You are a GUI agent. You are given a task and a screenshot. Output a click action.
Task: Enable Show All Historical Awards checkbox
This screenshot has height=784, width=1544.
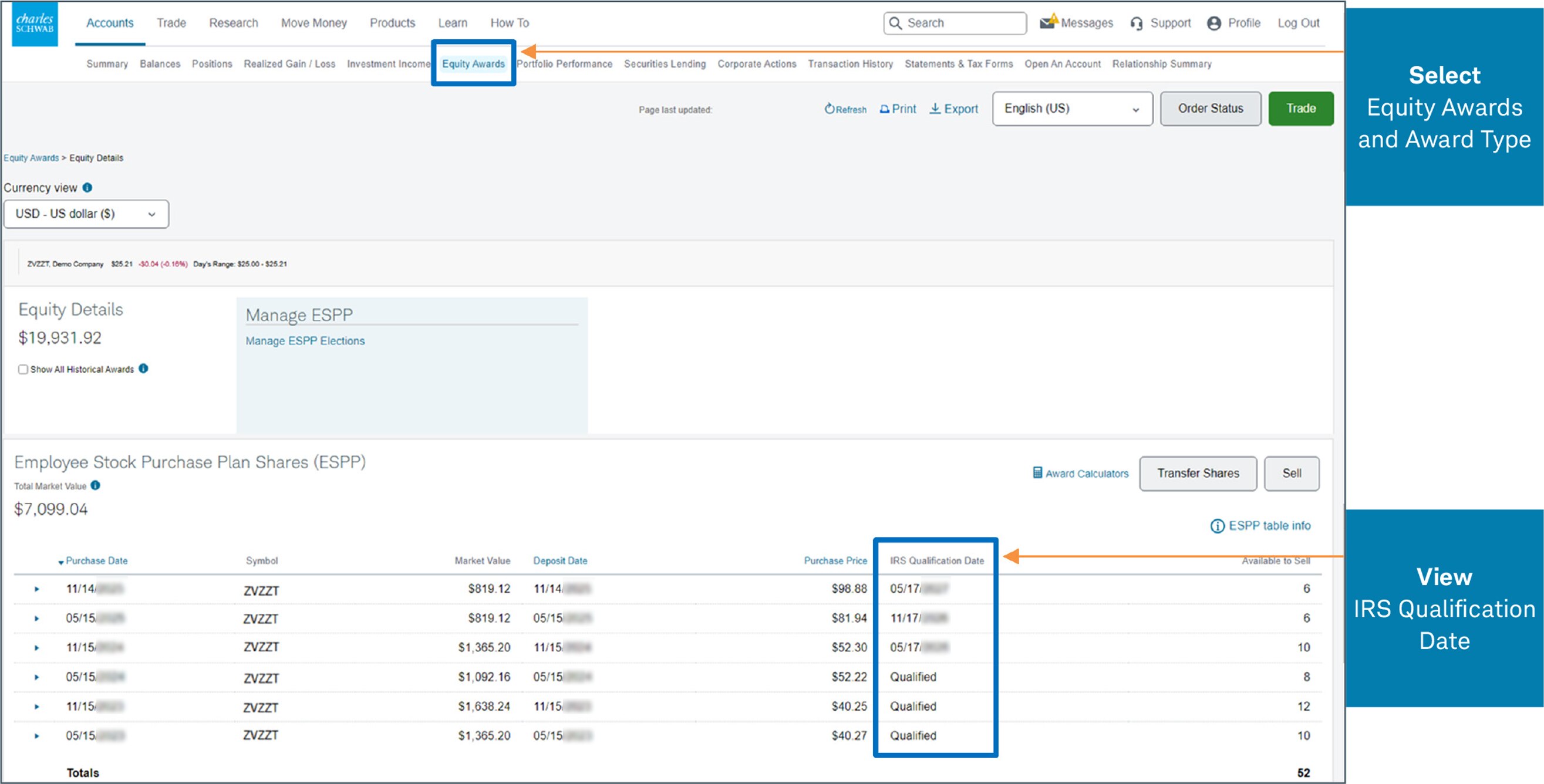[23, 370]
